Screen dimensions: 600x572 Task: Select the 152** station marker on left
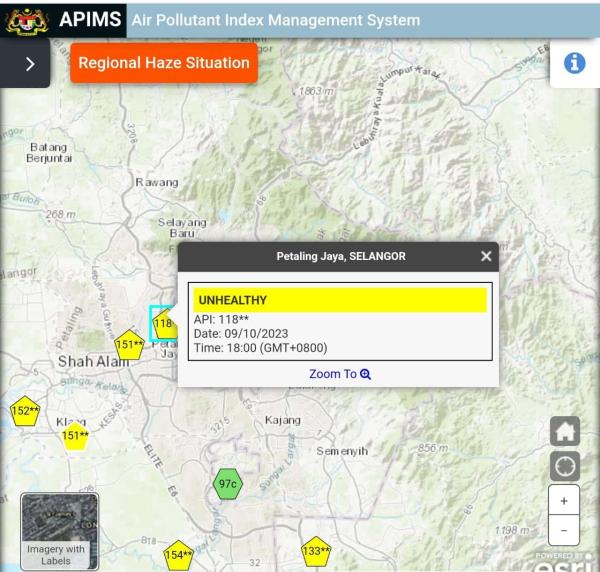click(x=25, y=411)
